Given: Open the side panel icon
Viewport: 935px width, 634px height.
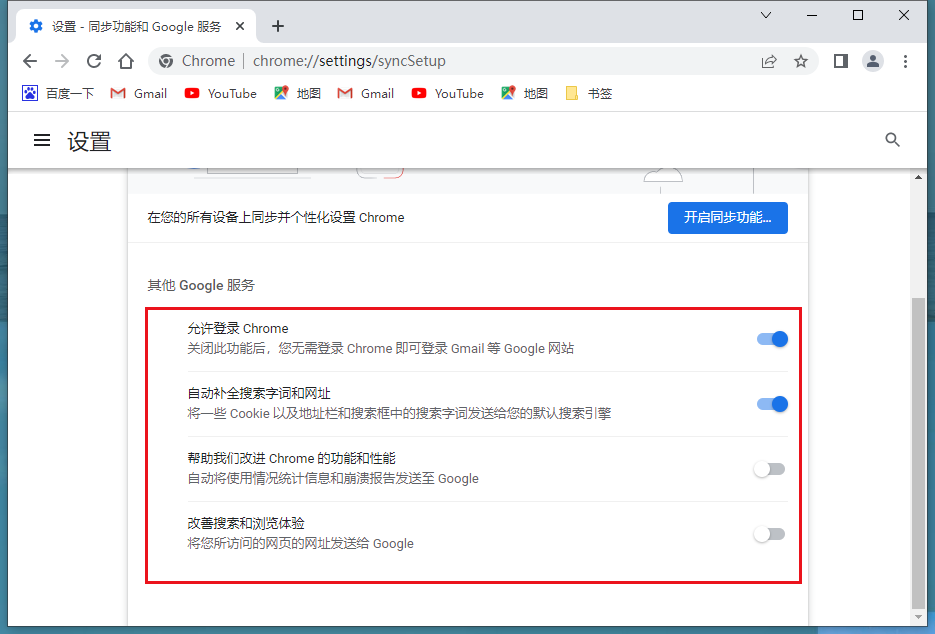Looking at the screenshot, I should click(x=841, y=61).
